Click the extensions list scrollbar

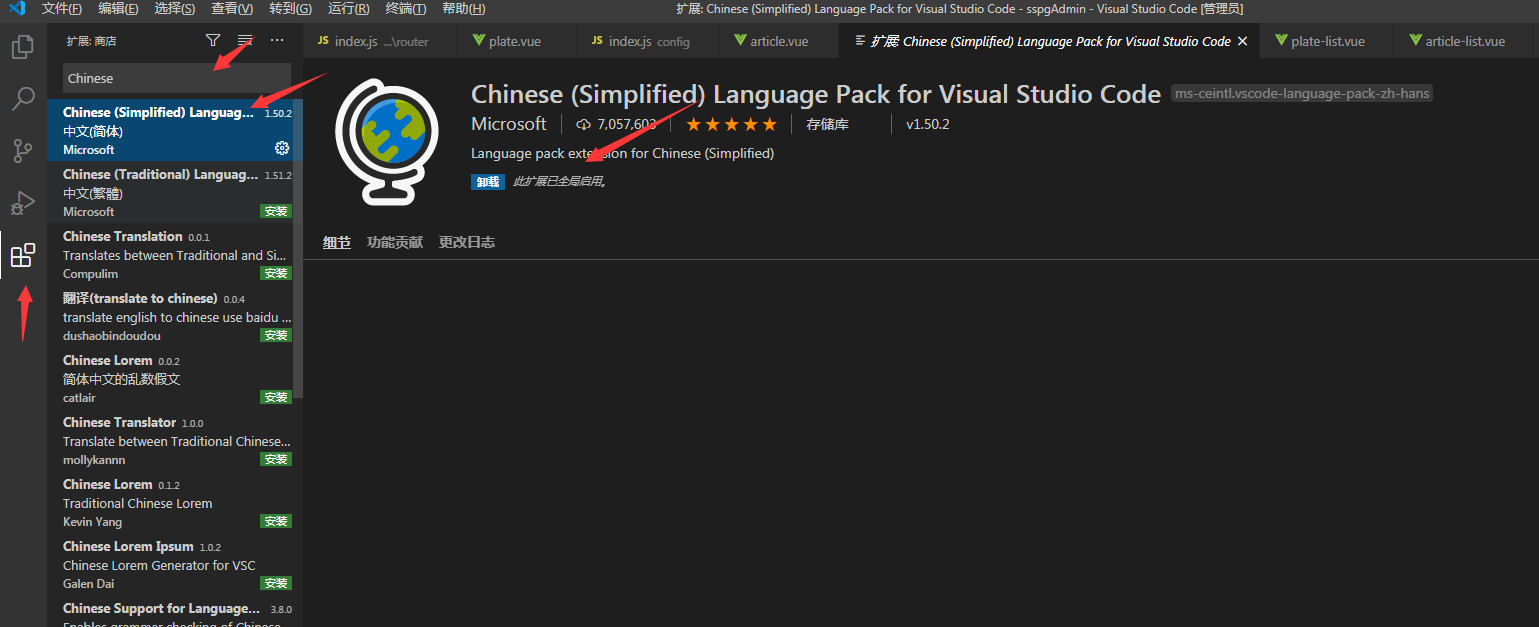pyautogui.click(x=298, y=250)
